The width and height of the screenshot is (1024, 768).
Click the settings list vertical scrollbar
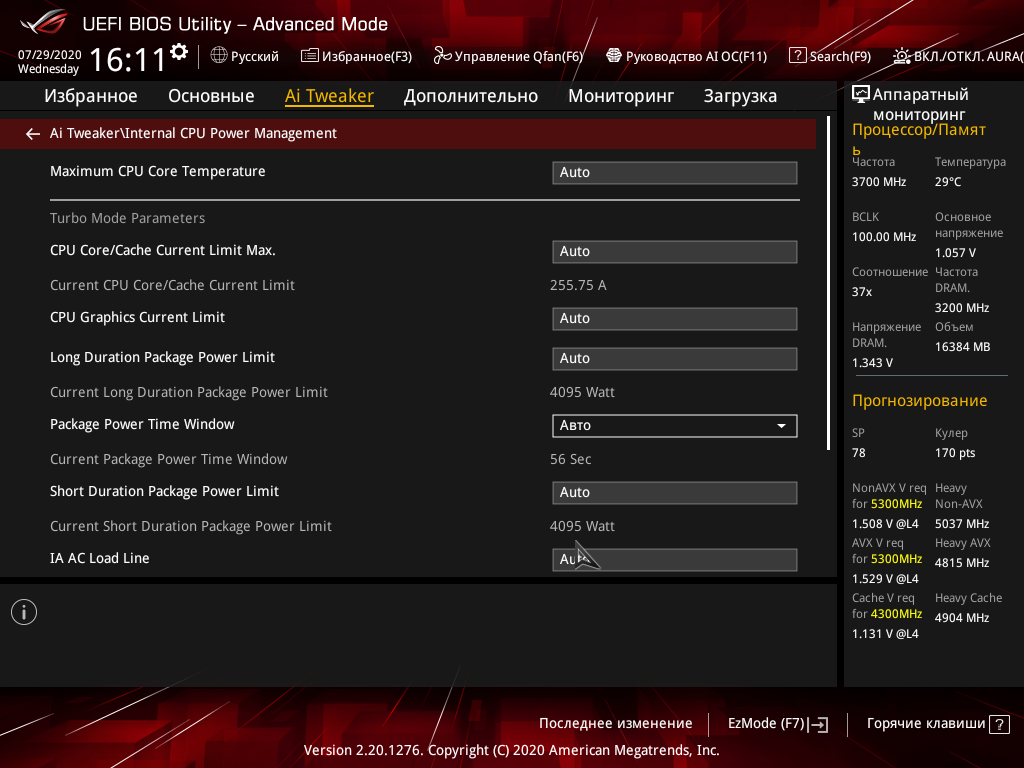(x=829, y=282)
